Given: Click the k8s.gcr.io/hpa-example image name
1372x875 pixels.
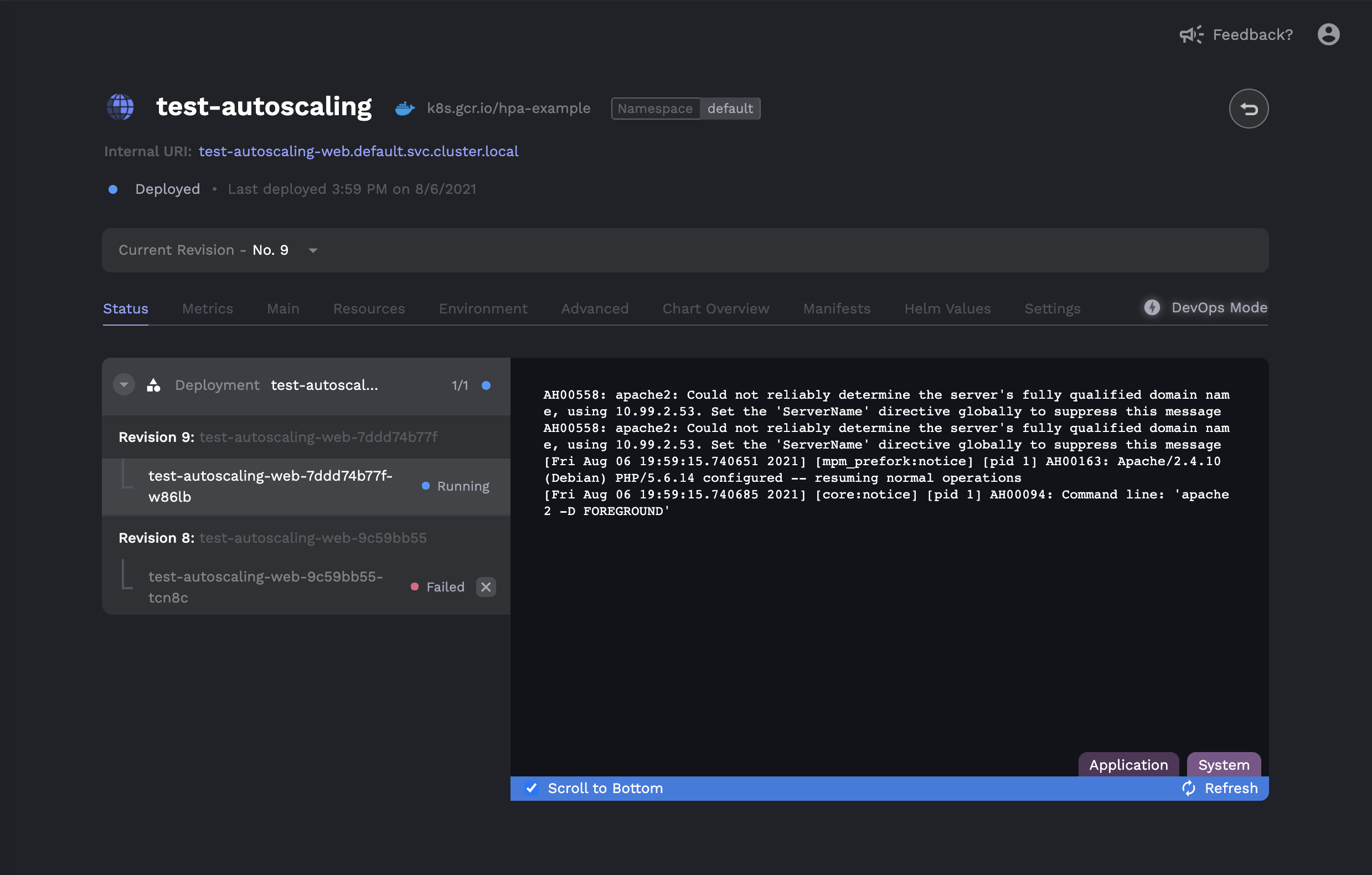Looking at the screenshot, I should 508,109.
